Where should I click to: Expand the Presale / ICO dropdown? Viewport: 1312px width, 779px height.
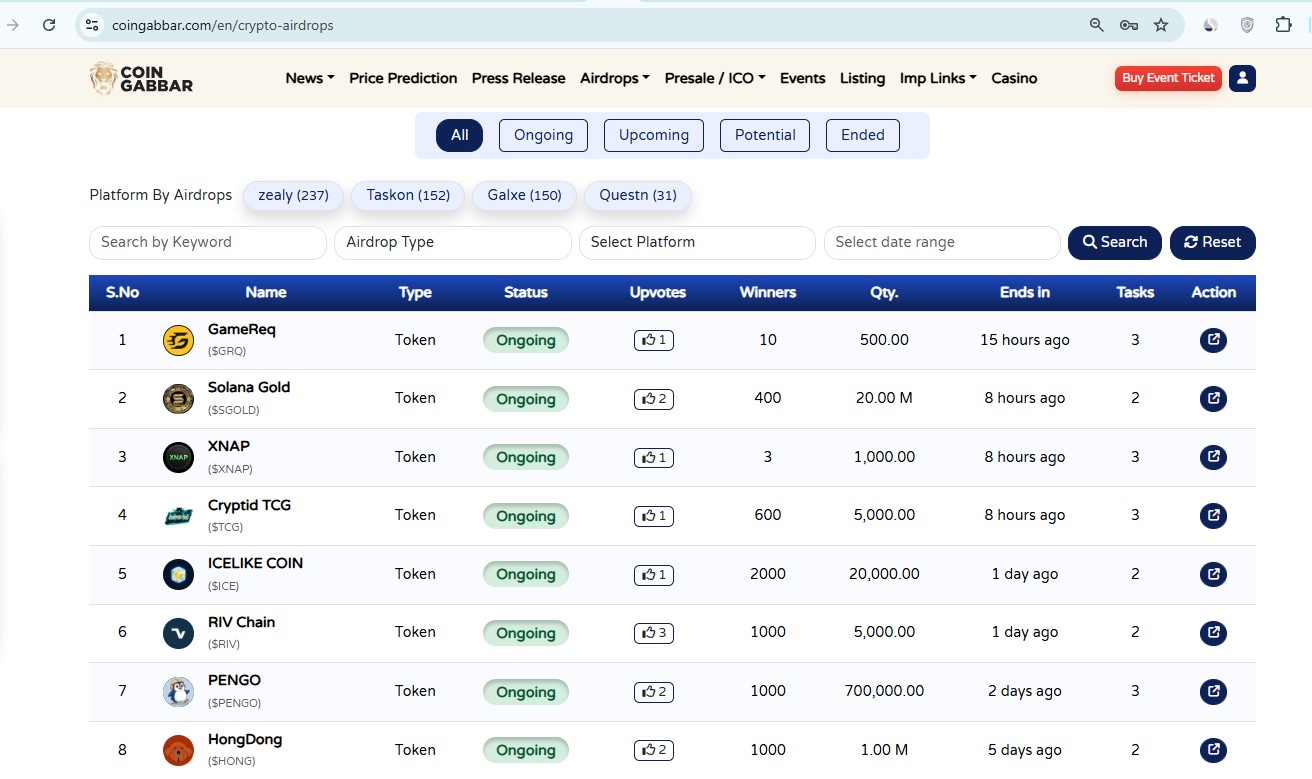(x=714, y=78)
